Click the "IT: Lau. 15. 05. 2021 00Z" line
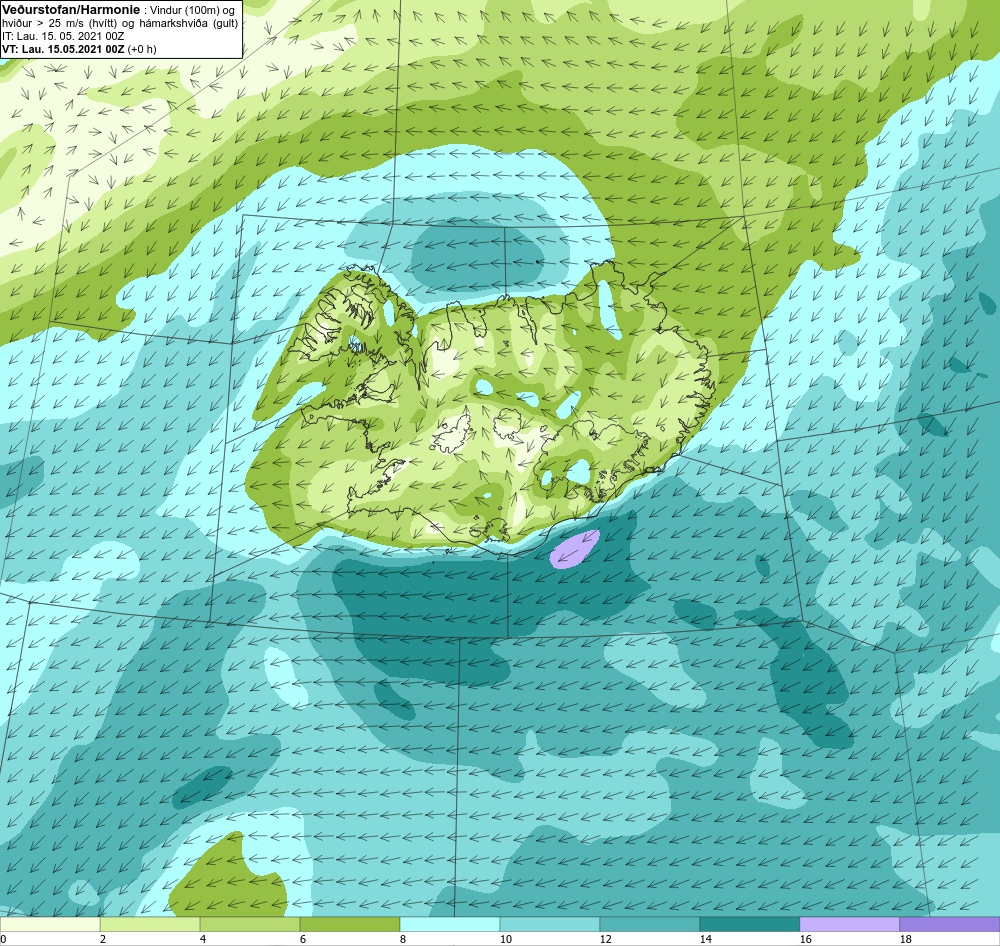The height and width of the screenshot is (946, 1000). tap(62, 36)
